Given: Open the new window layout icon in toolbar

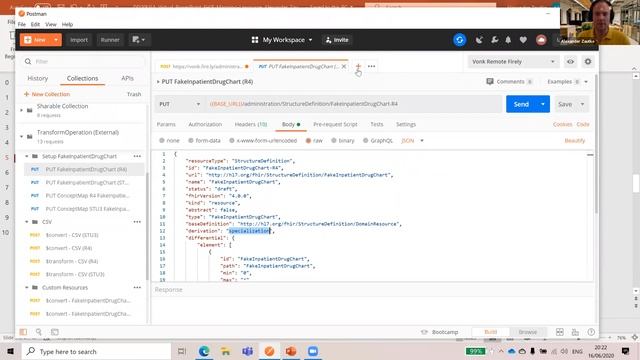Looking at the screenshot, I should point(139,40).
